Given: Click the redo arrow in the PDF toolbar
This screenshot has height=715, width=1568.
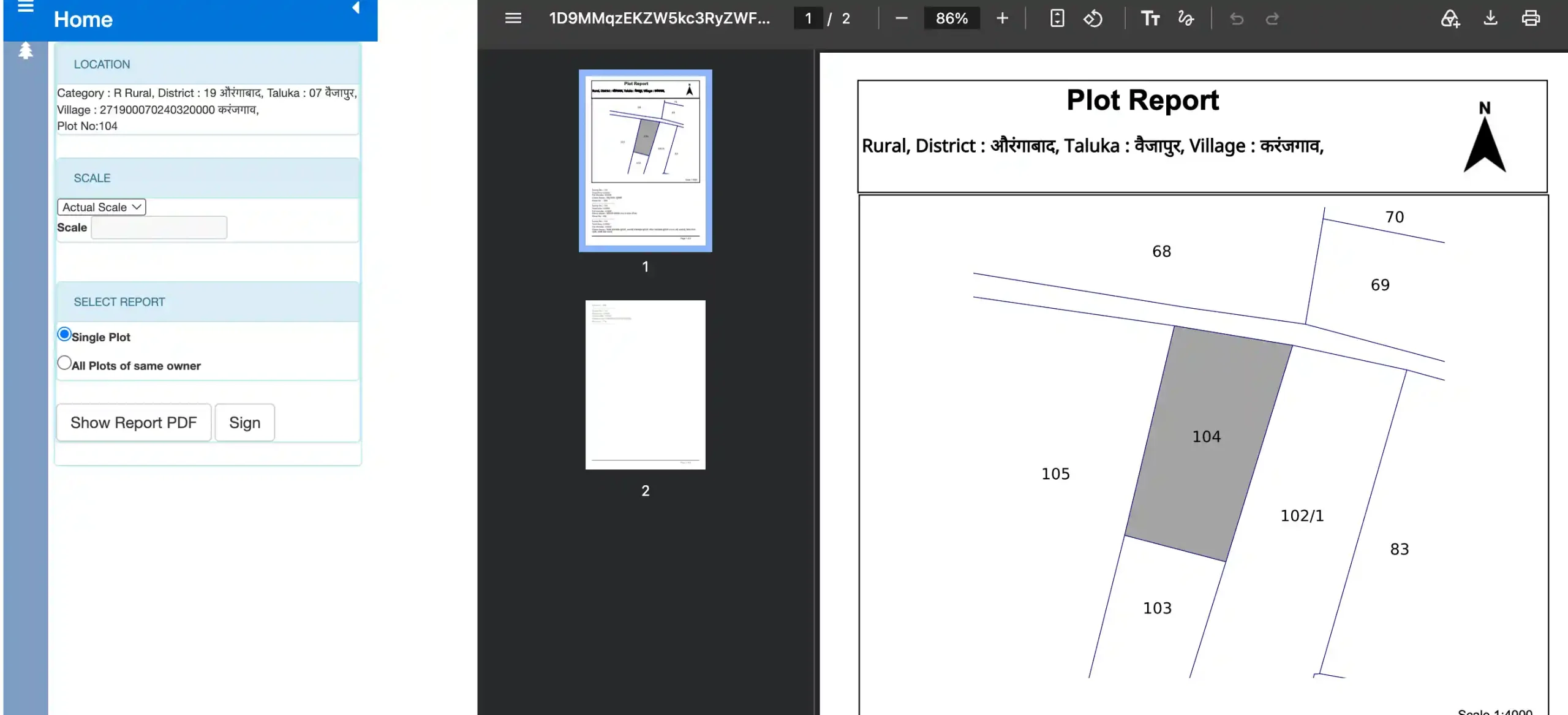Looking at the screenshot, I should point(1272,19).
